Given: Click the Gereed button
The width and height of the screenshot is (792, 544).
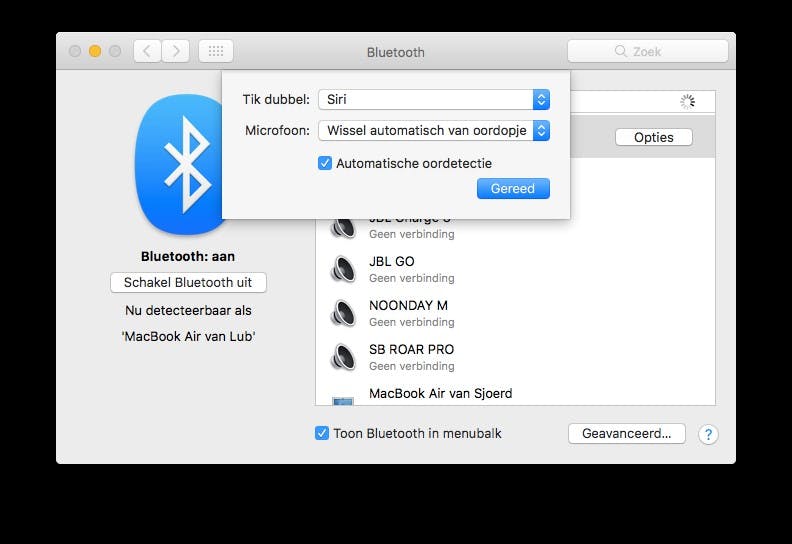Looking at the screenshot, I should click(x=513, y=188).
